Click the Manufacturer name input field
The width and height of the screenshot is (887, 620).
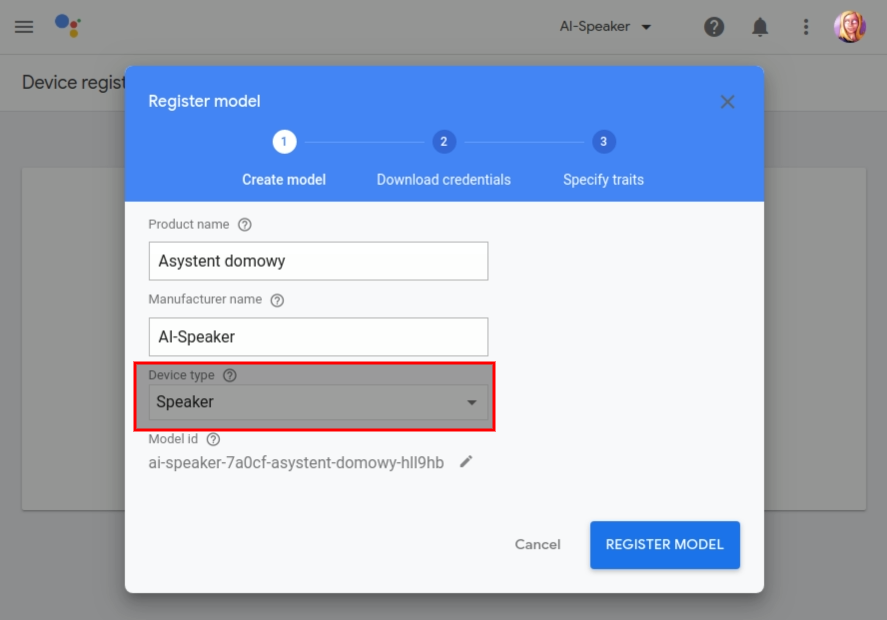(318, 337)
